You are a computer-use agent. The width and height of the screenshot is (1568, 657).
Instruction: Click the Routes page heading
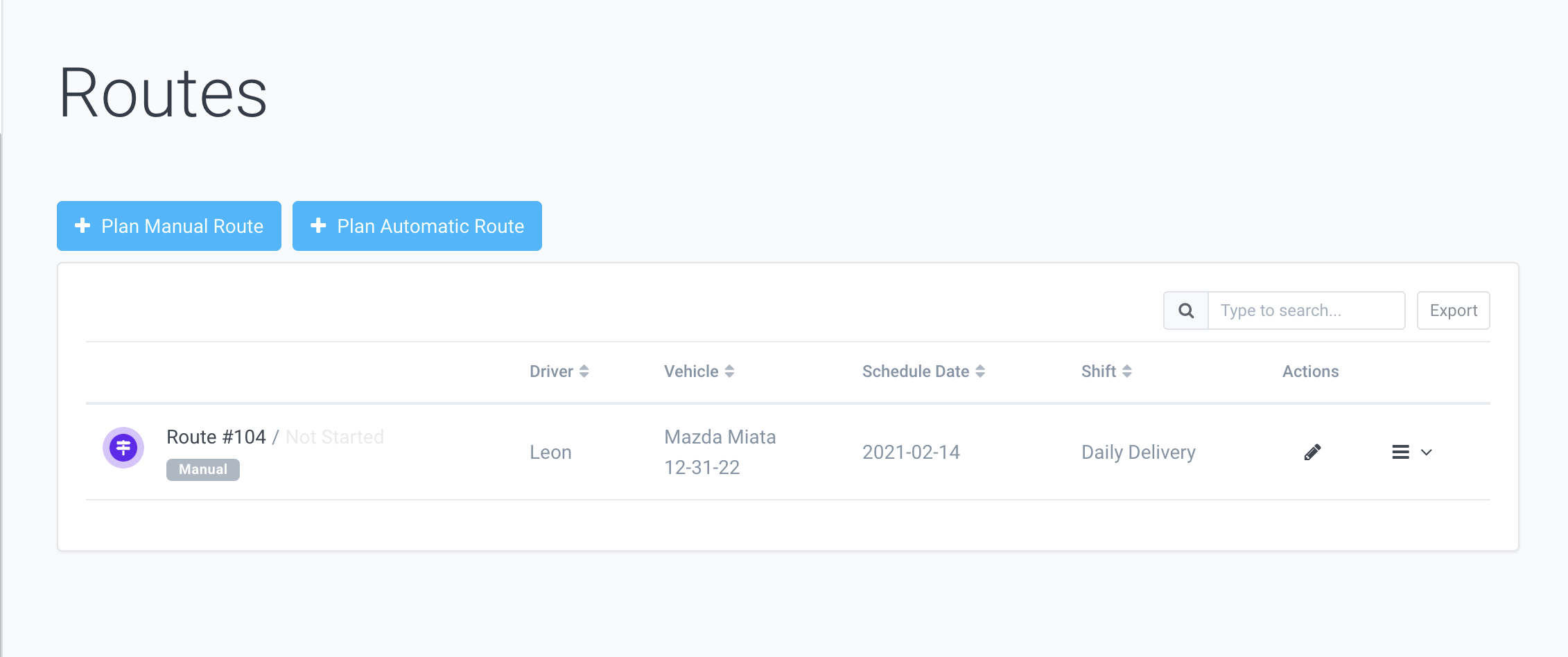pyautogui.click(x=163, y=93)
